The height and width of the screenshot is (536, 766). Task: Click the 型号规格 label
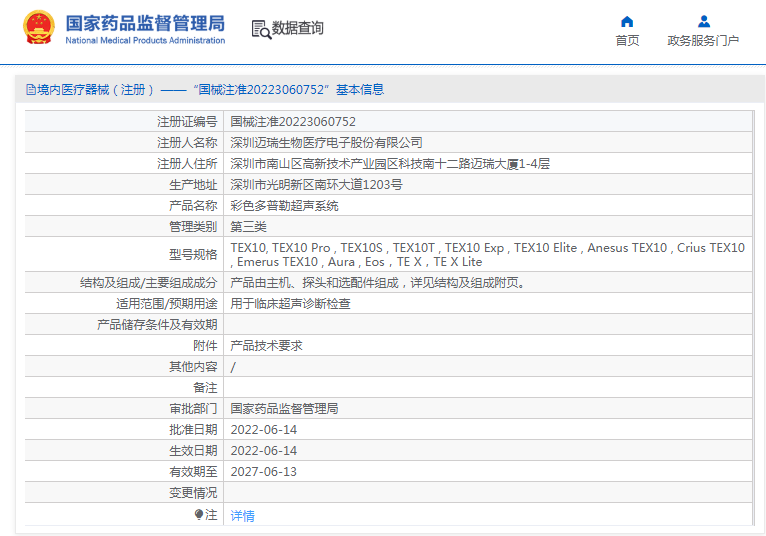coord(193,255)
